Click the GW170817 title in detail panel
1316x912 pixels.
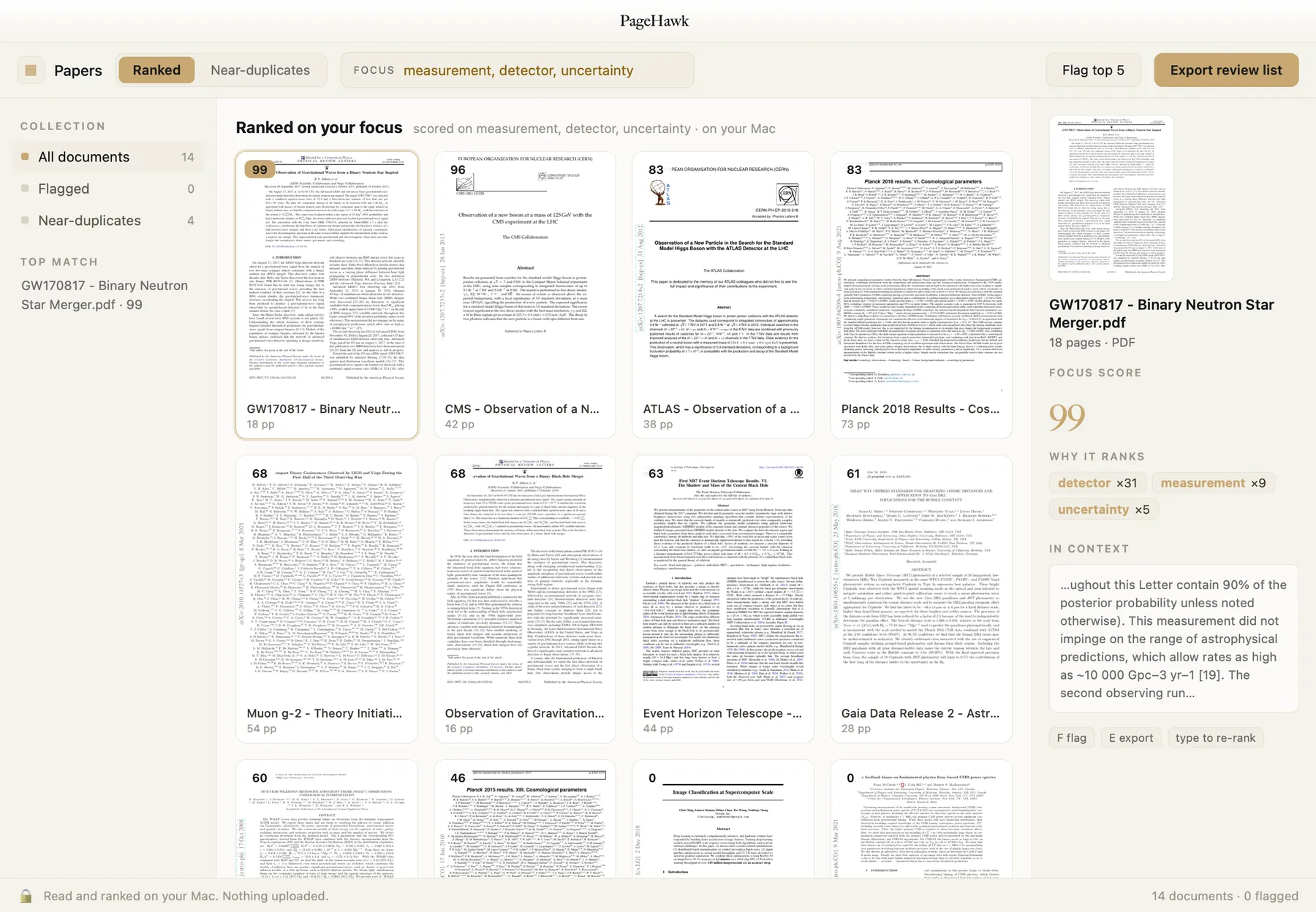1161,313
